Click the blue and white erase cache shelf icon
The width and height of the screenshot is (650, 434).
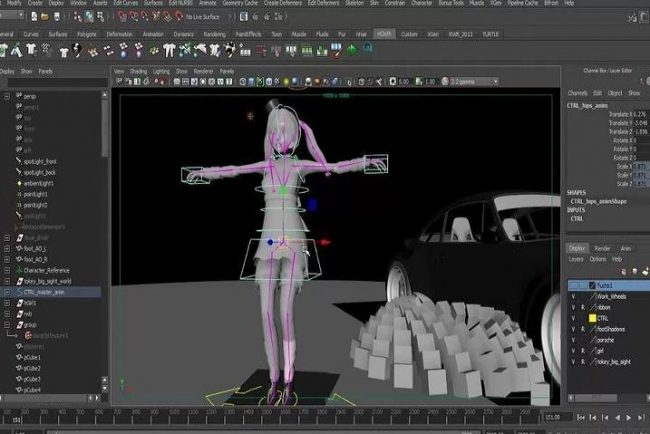336,50
